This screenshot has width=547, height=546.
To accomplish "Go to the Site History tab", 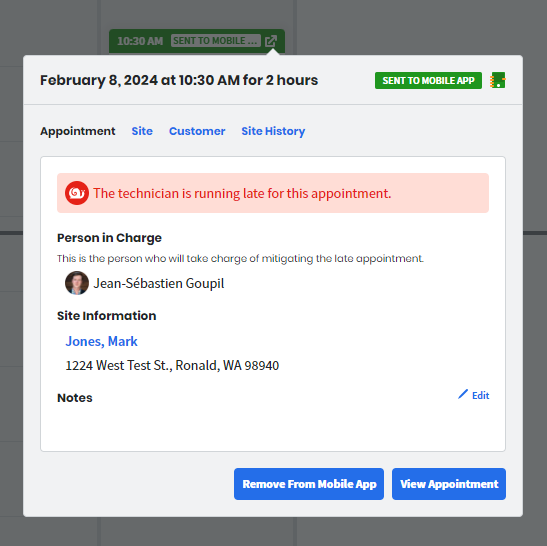I will [x=273, y=131].
